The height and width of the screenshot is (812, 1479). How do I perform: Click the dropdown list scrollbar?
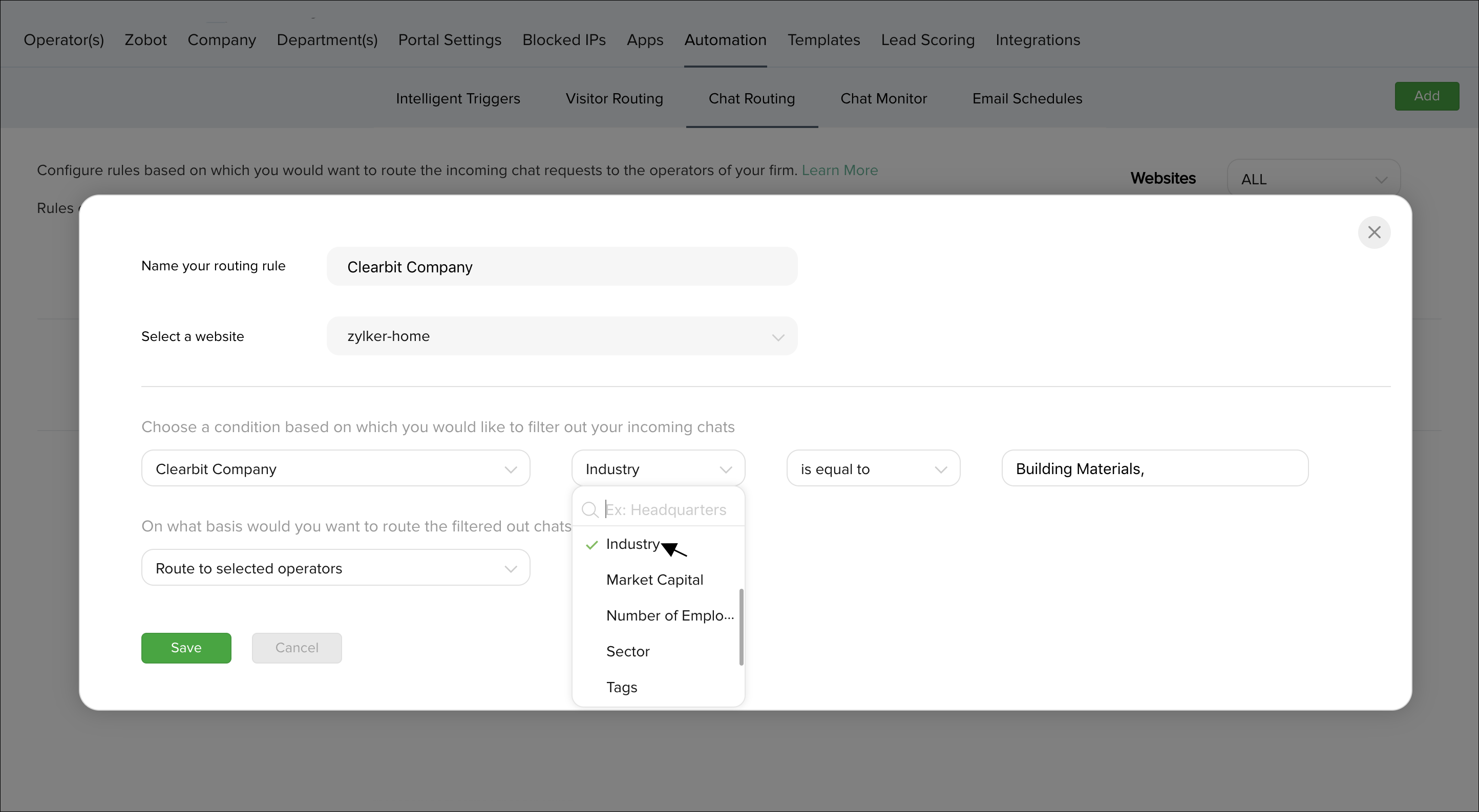pyautogui.click(x=741, y=627)
